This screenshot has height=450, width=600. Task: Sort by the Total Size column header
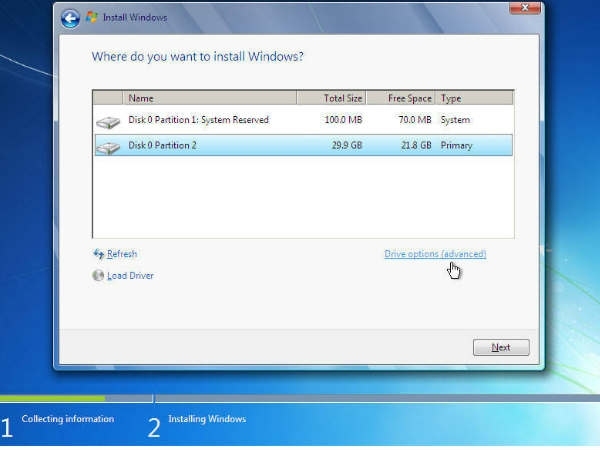tap(331, 98)
